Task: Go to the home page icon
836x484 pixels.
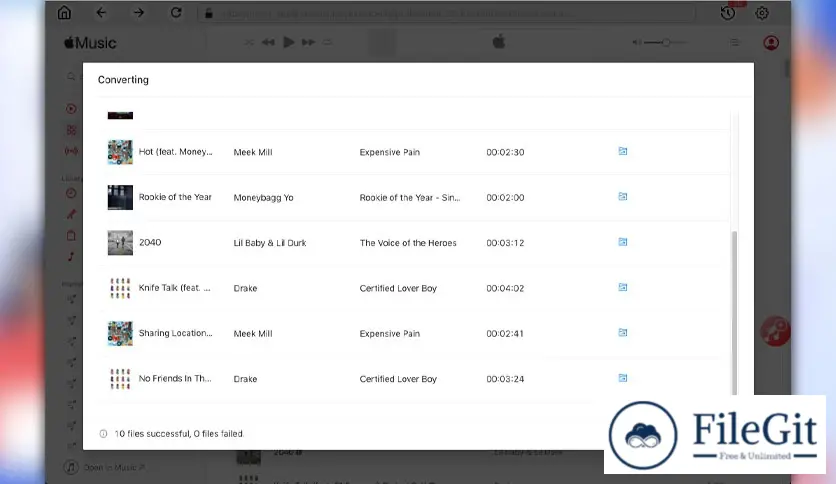Action: [x=64, y=13]
